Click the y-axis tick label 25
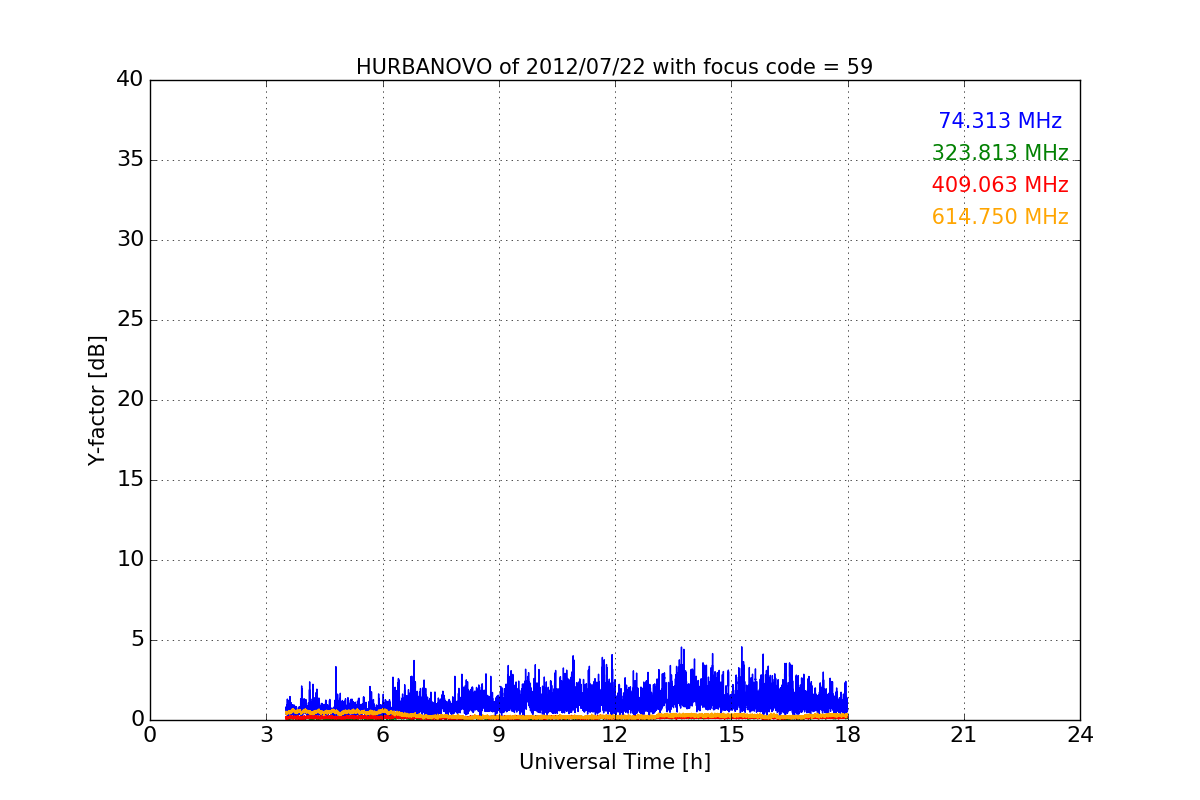This screenshot has height=800, width=1200. (130, 320)
